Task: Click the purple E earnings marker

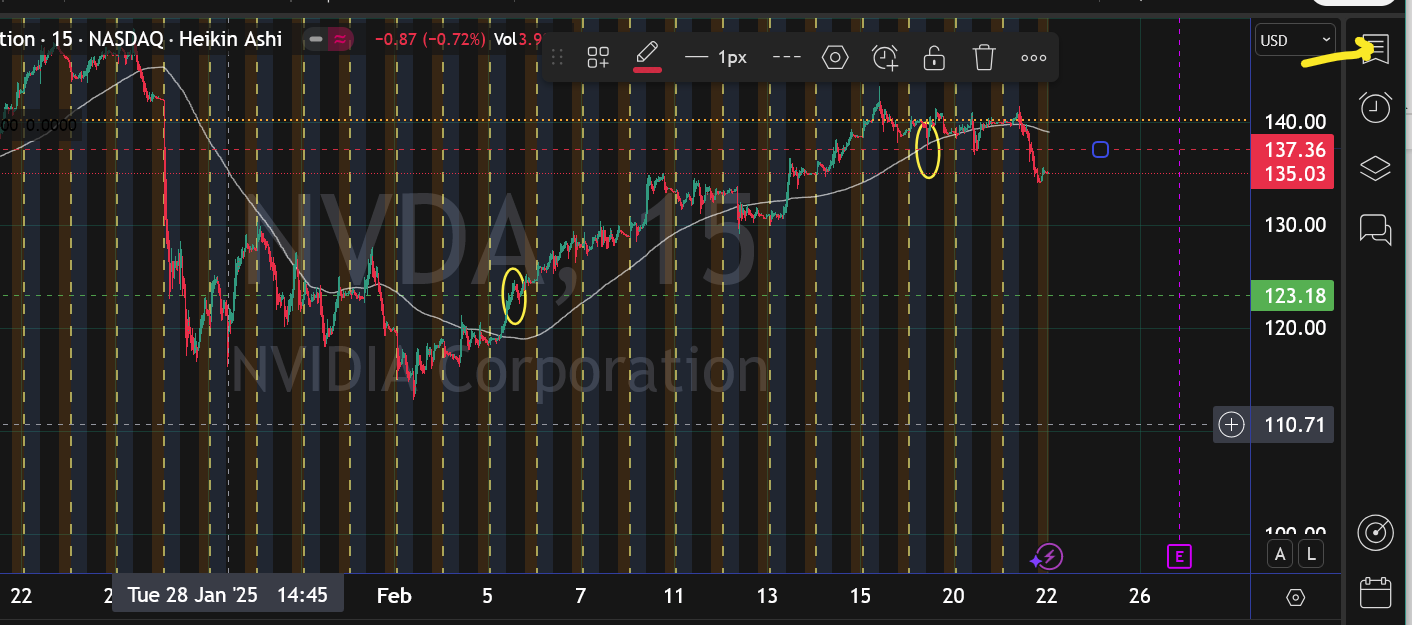Action: pos(1179,556)
